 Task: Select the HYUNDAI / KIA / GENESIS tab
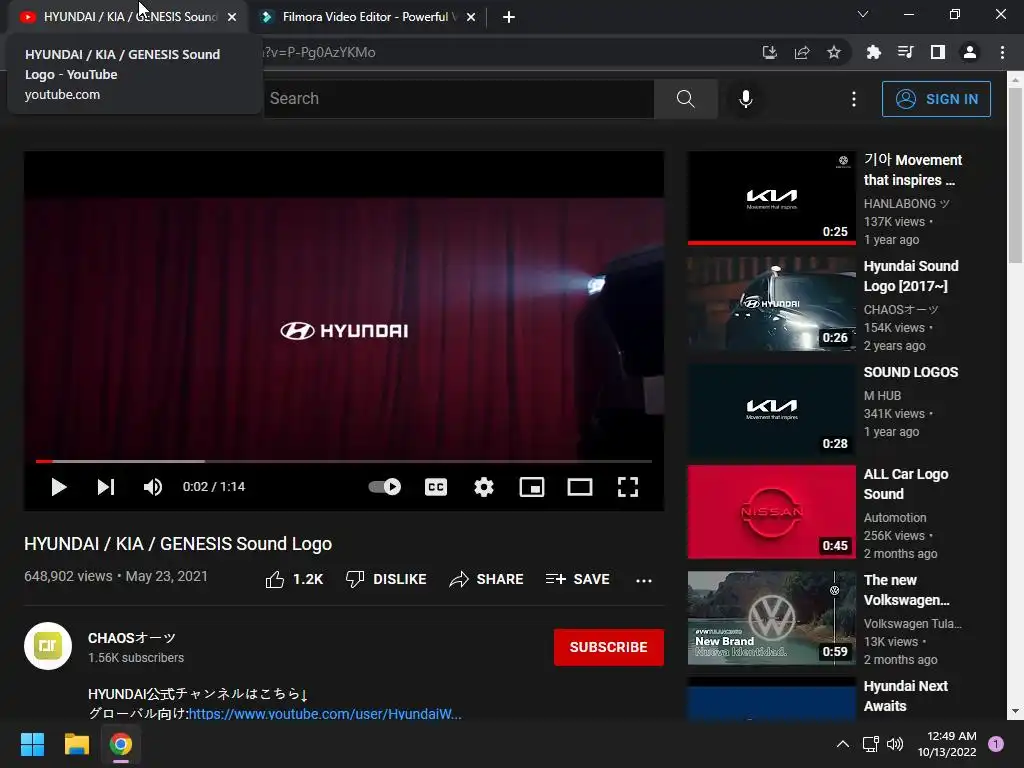129,17
